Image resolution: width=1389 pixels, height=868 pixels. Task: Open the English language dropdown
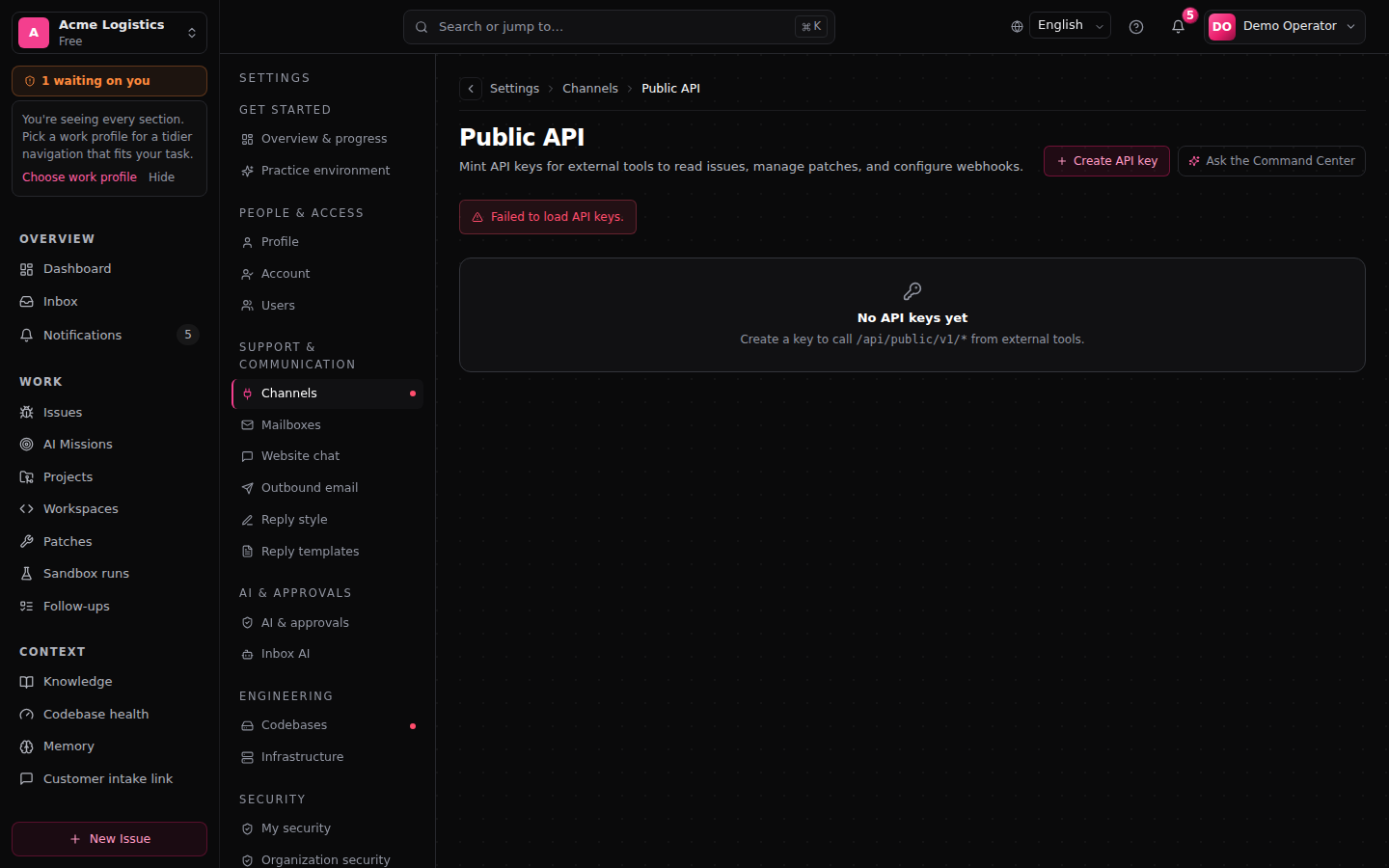coord(1070,26)
